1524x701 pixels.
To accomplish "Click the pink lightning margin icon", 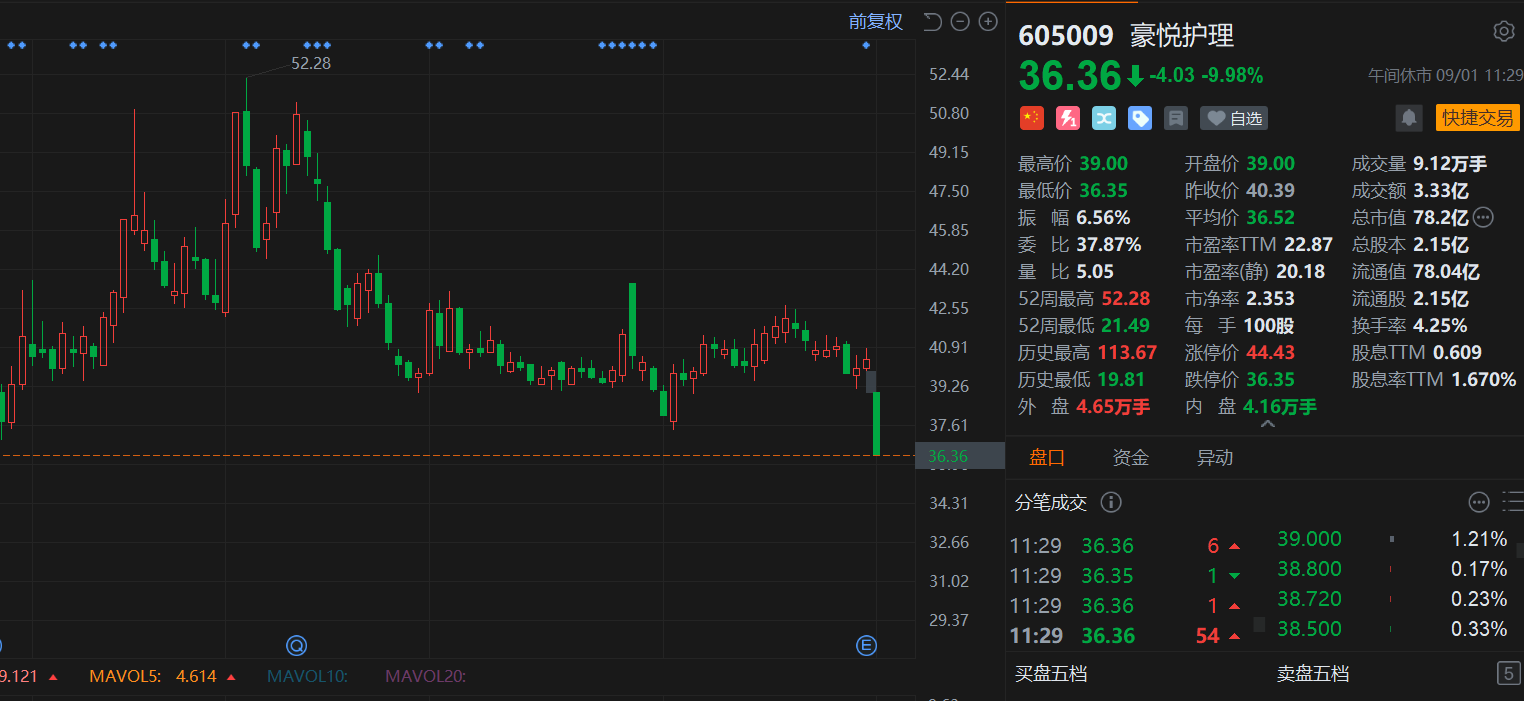I will (x=1068, y=118).
